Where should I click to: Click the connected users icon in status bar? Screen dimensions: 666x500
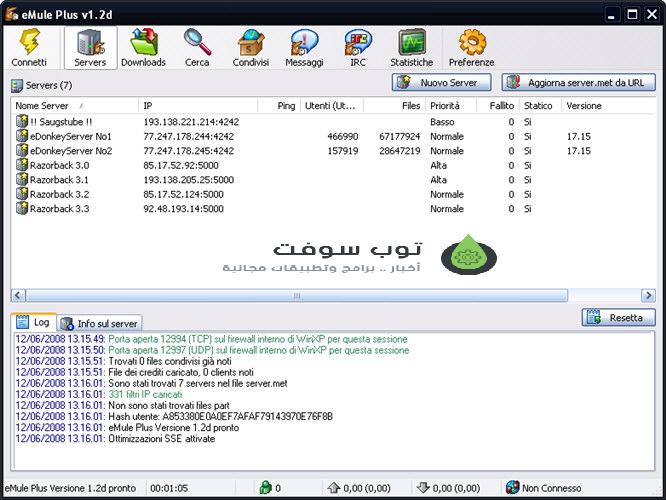pyautogui.click(x=265, y=488)
